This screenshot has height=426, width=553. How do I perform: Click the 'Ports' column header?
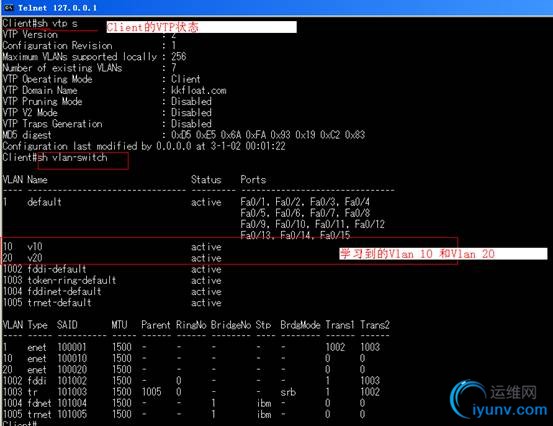(x=253, y=179)
